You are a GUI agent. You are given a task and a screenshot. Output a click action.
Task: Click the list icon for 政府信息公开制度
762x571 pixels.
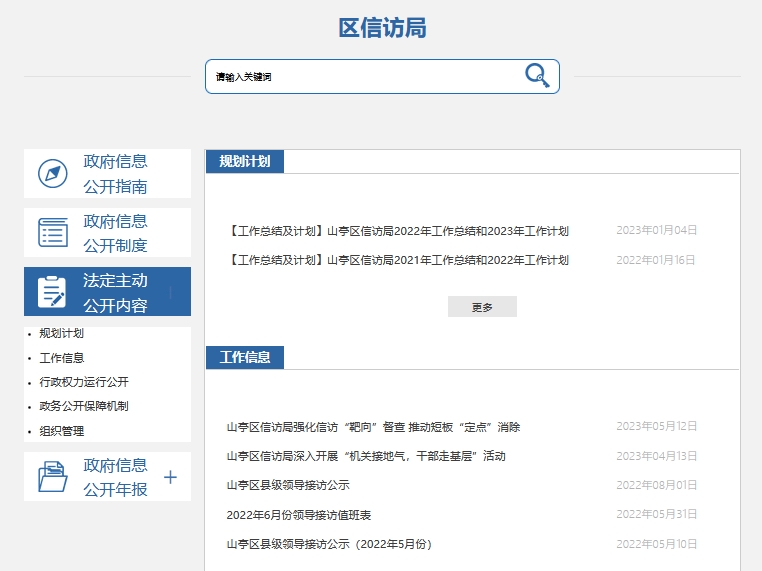click(53, 232)
